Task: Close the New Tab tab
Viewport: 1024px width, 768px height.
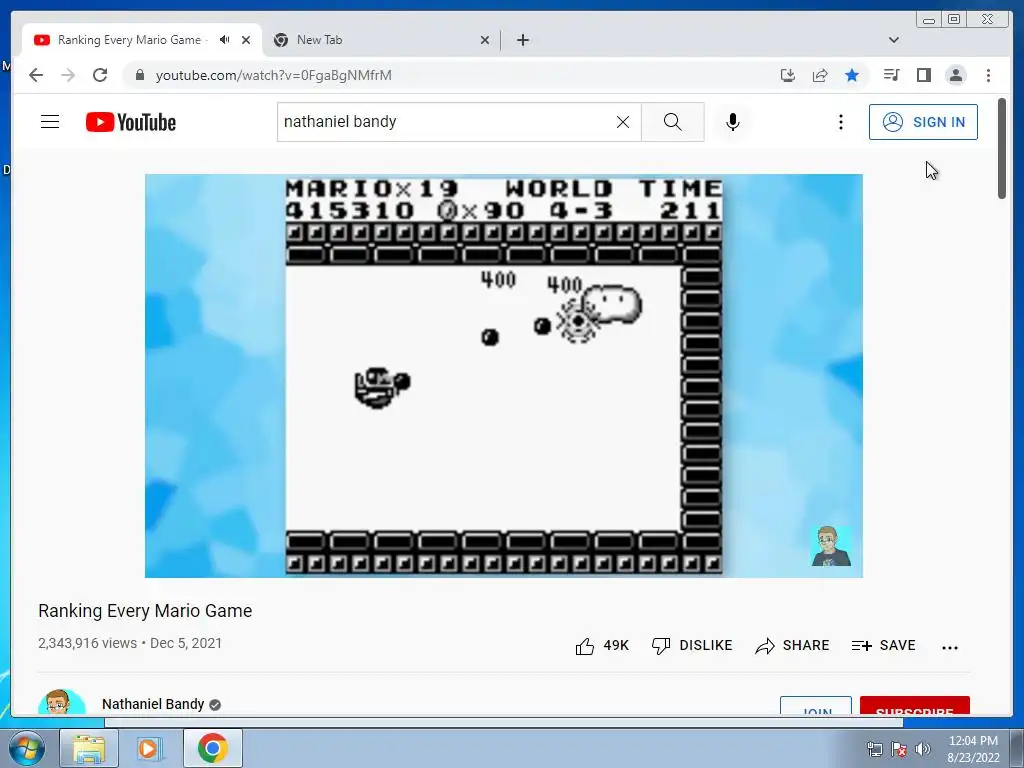Action: click(485, 40)
